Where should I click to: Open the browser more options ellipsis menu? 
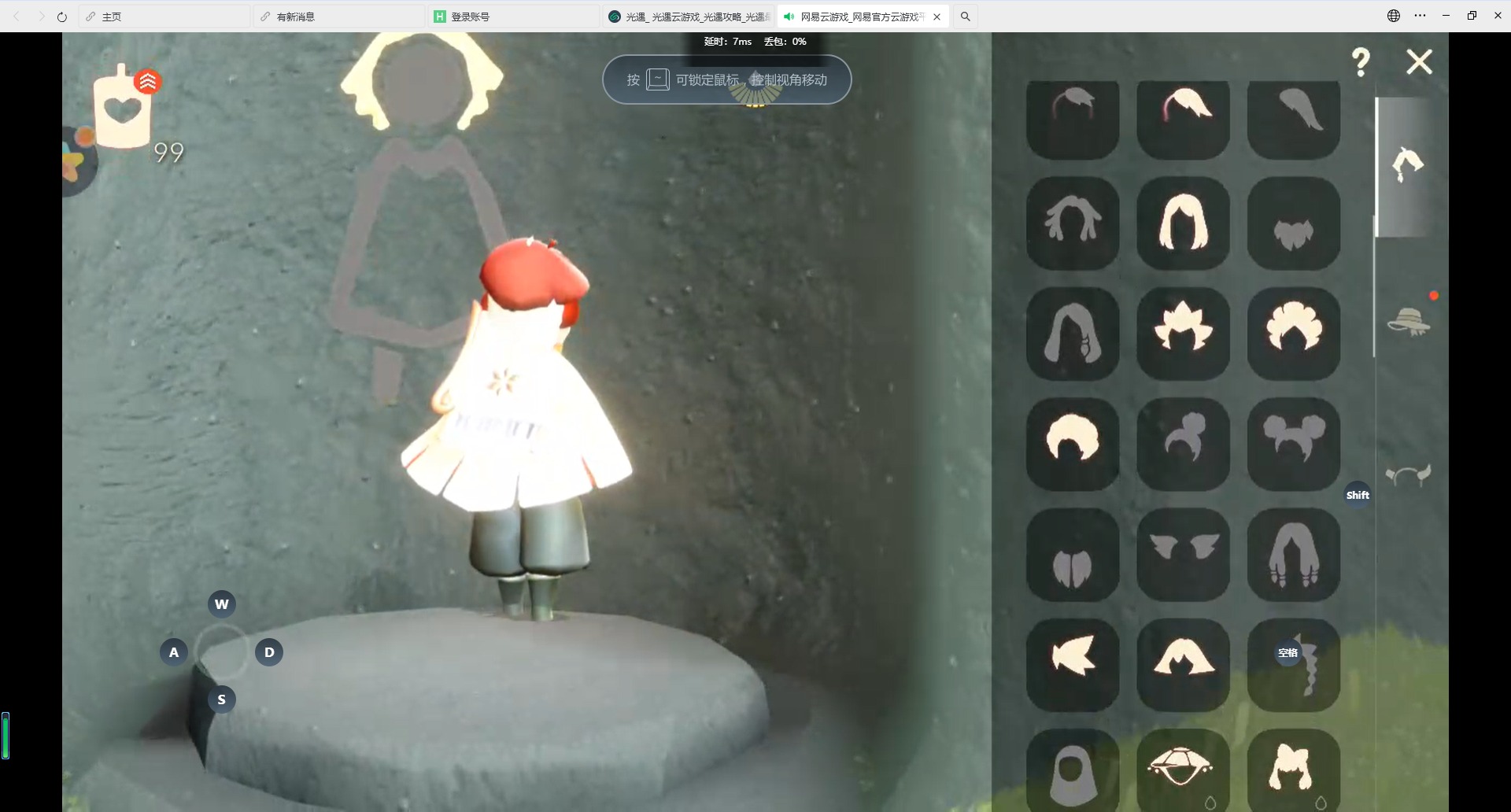[x=1420, y=16]
